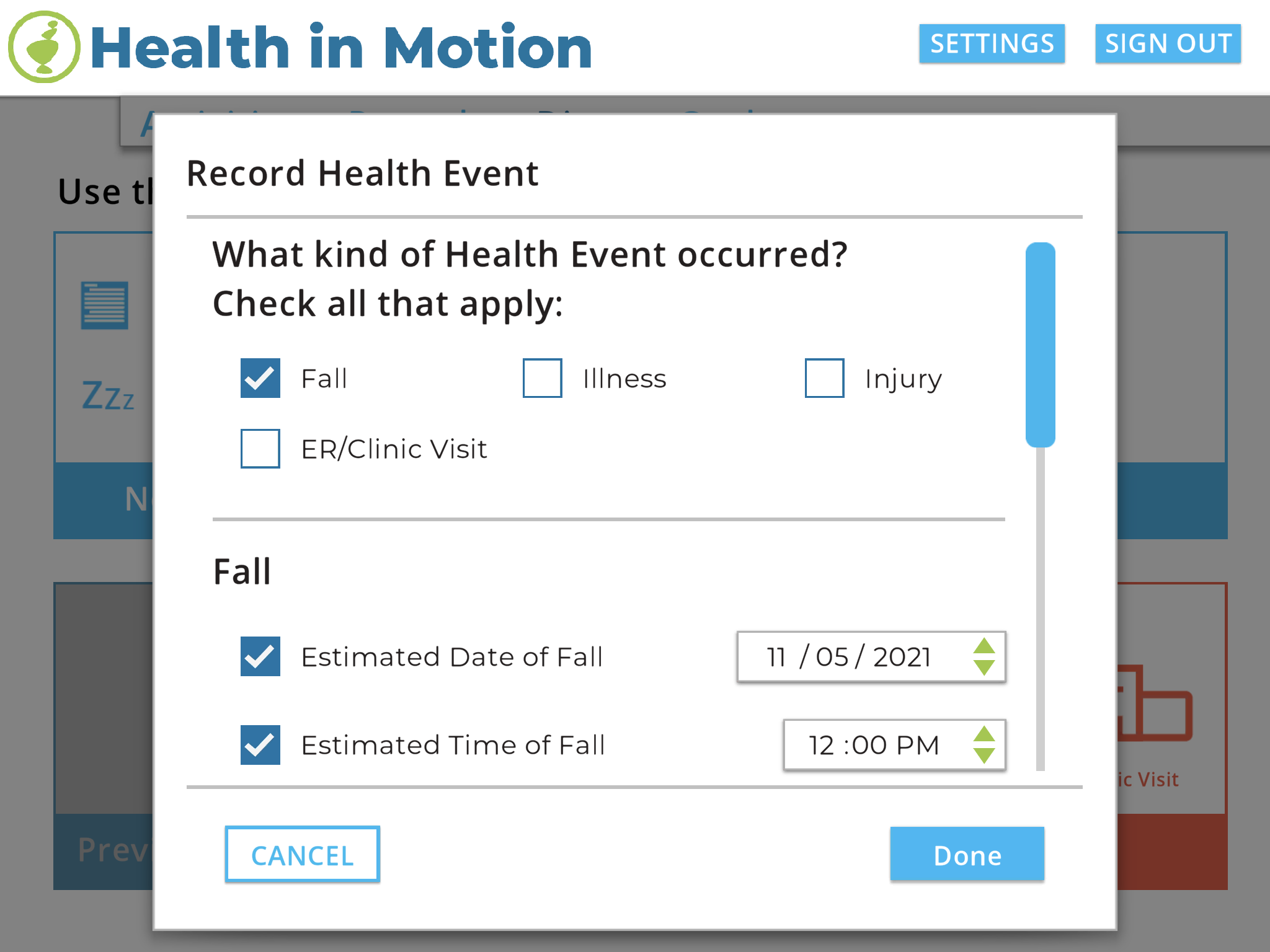Click the red clinic building icon
Screen dimensions: 1270x952
(1155, 703)
